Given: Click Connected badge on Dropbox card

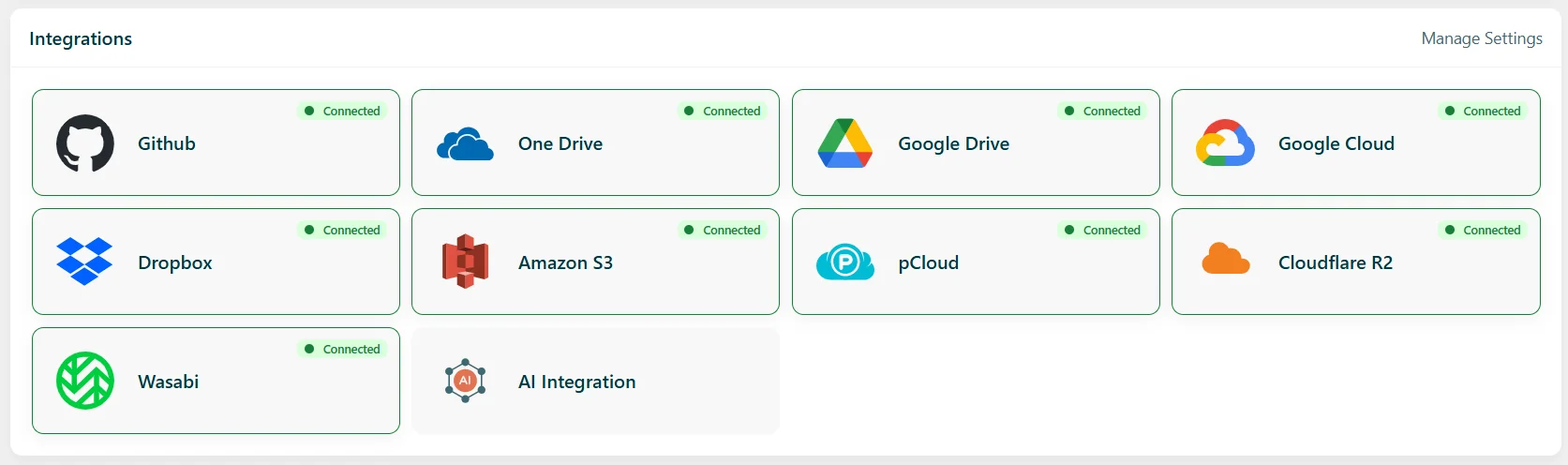Looking at the screenshot, I should (342, 230).
